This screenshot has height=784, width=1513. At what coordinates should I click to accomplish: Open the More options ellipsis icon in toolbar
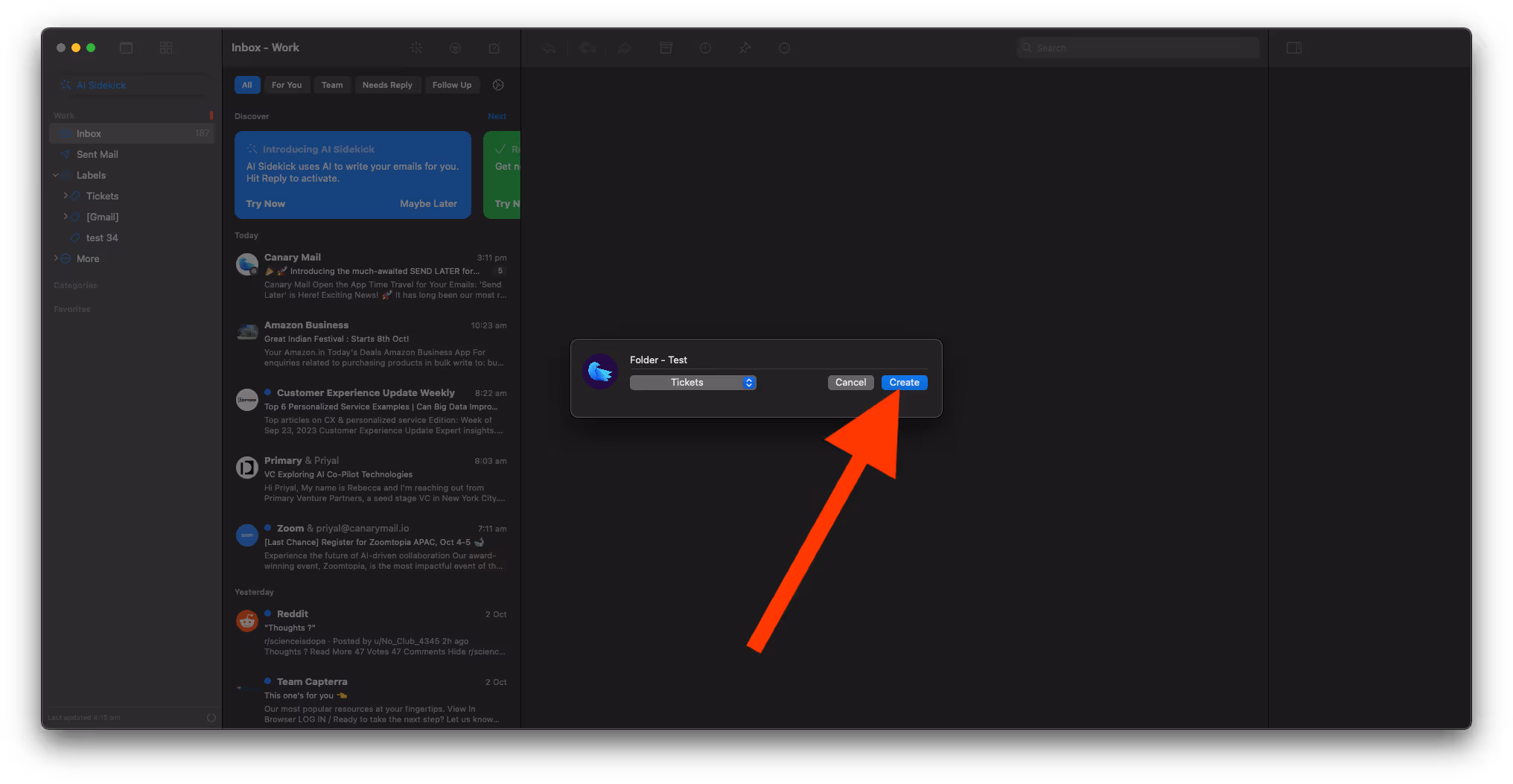pyautogui.click(x=784, y=48)
